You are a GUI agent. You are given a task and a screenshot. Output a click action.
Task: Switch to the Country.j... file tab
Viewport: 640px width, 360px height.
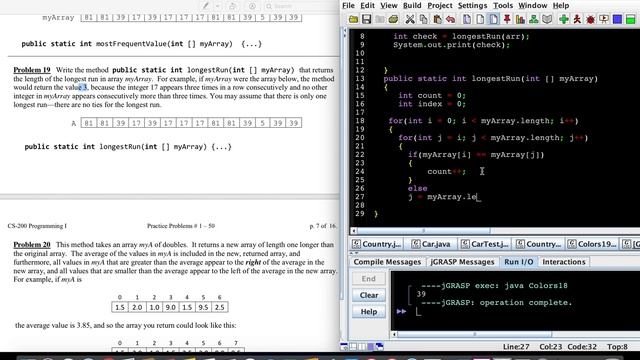point(377,244)
